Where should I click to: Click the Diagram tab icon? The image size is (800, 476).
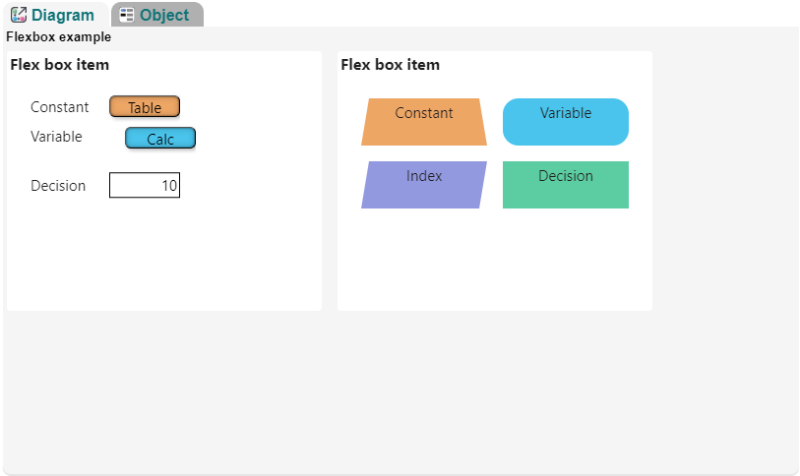(19, 15)
